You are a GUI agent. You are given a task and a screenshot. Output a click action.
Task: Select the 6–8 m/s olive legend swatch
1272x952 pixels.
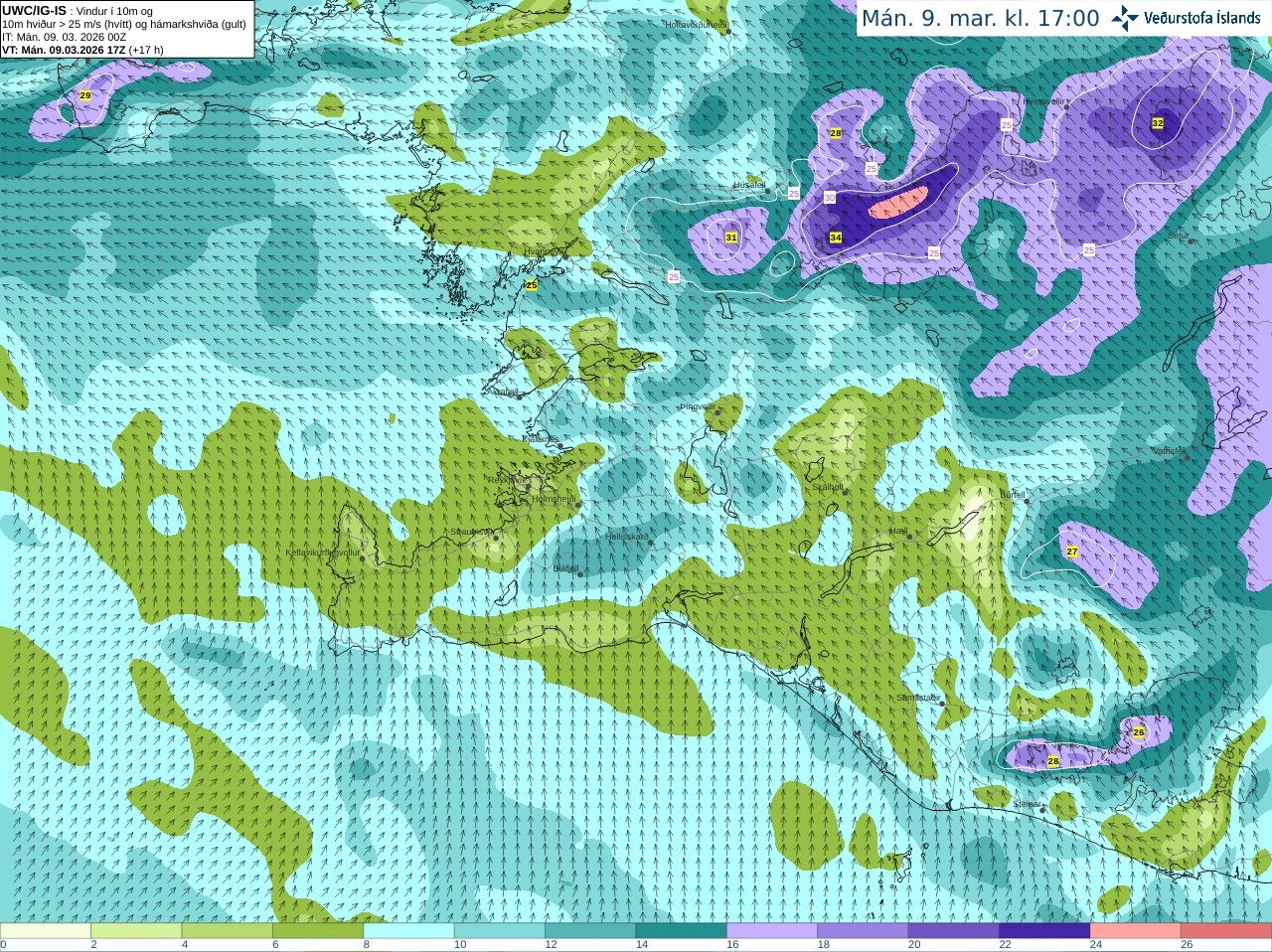tap(318, 931)
